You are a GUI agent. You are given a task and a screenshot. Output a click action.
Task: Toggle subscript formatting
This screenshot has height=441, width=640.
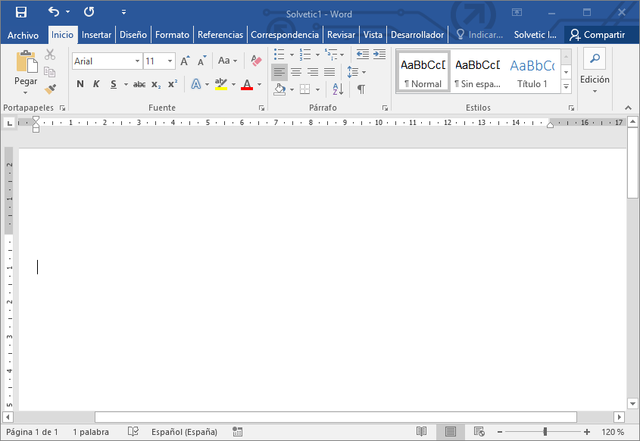[x=156, y=85]
